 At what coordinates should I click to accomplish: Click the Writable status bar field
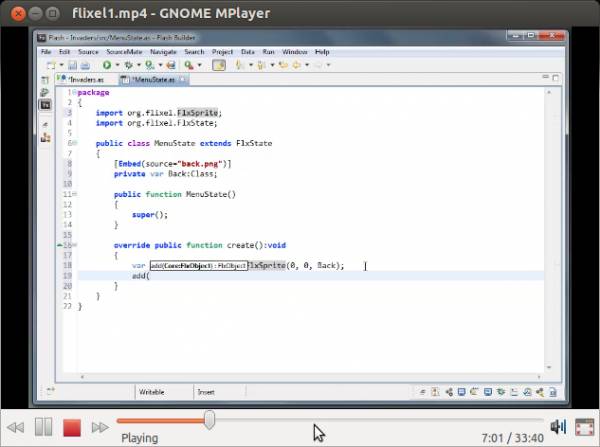pos(152,392)
